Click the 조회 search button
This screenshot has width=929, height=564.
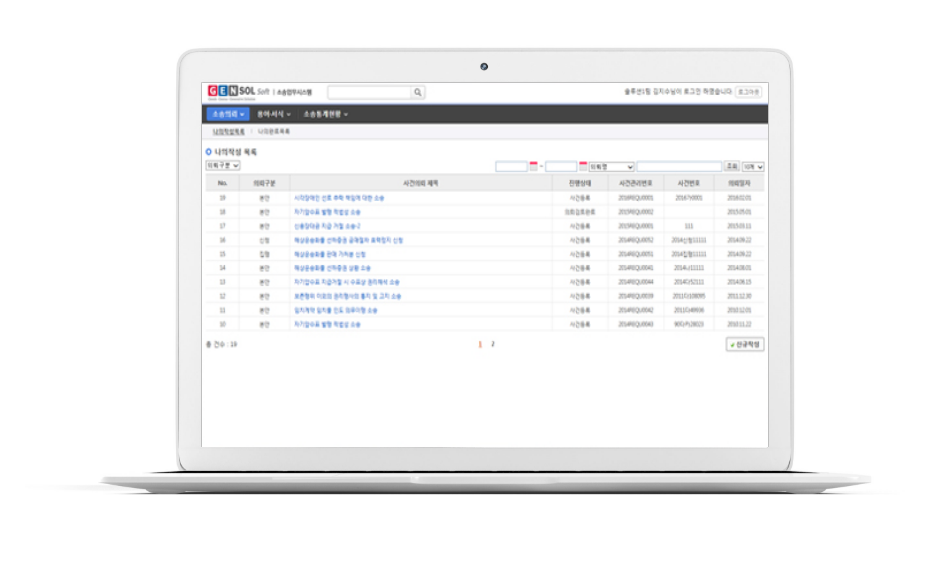(732, 166)
